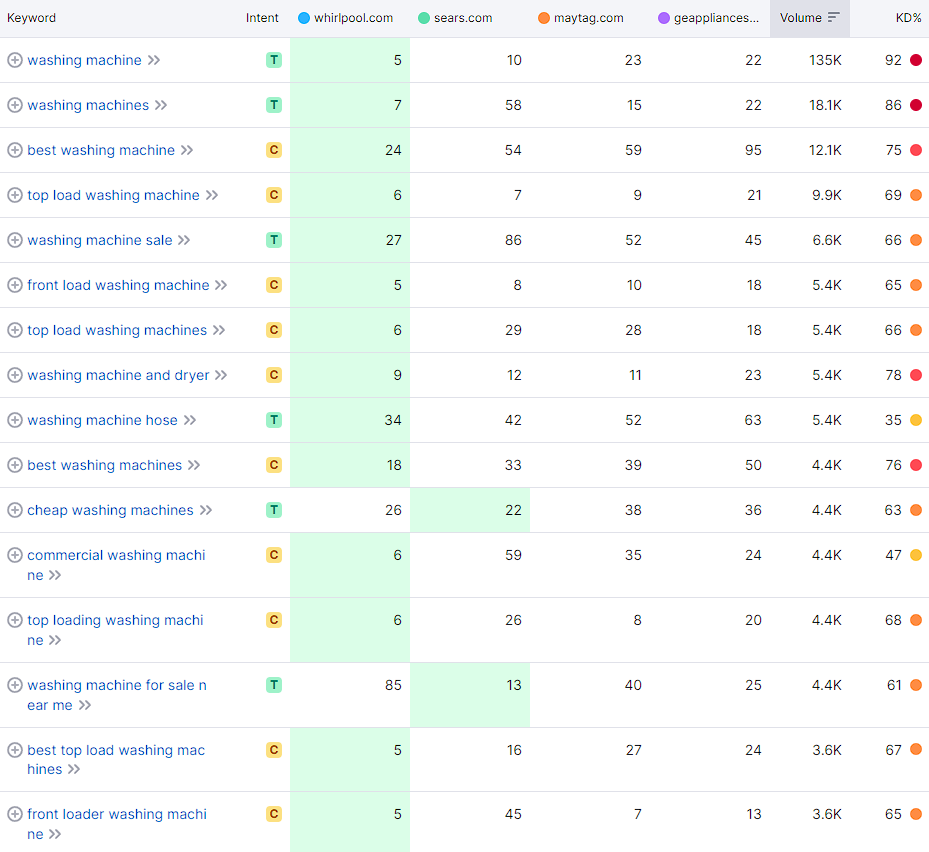
Task: Open the 'top load washing machines' keyword link
Action: (x=117, y=330)
